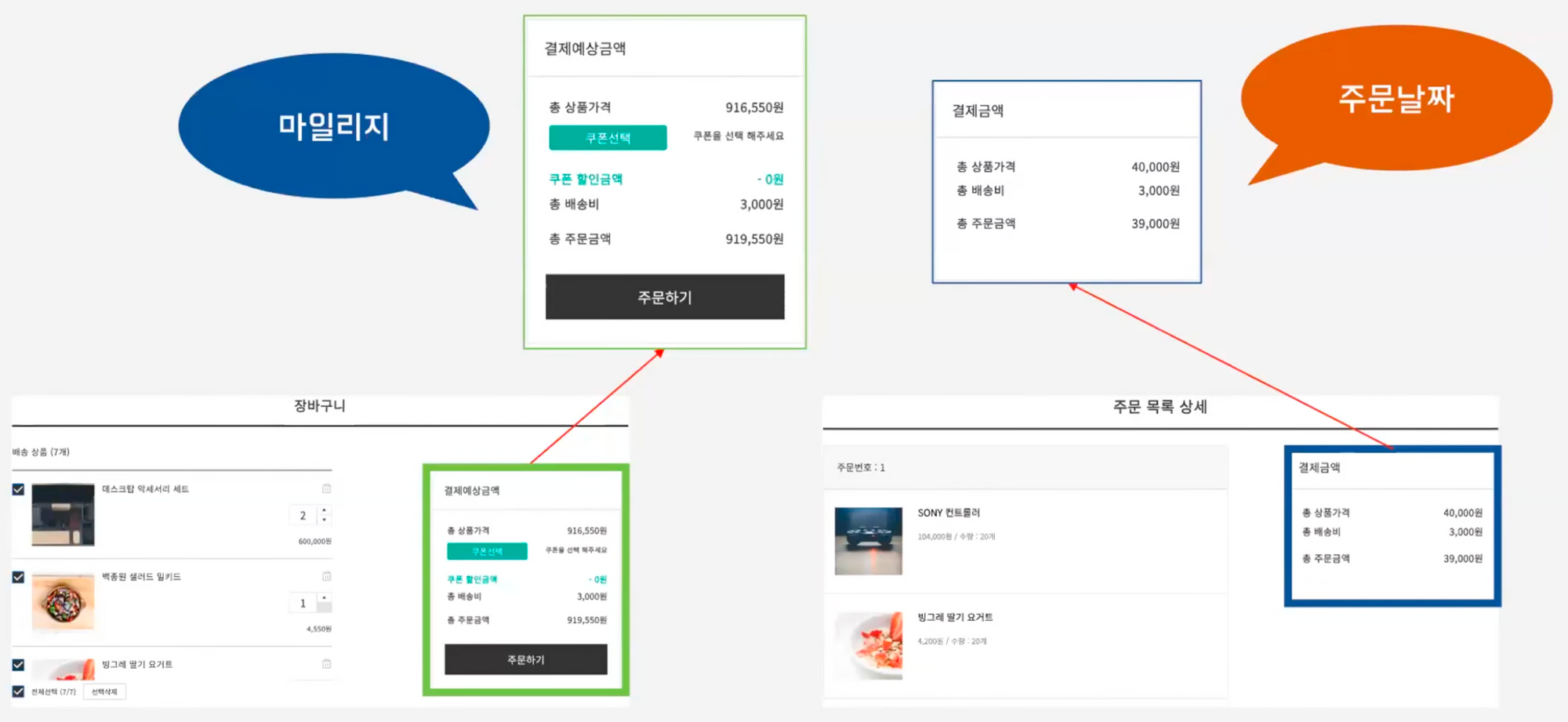Screen dimensions: 1568x722
Task: Open the 데스크탑 악세서리 세트 product image
Action: tap(63, 514)
